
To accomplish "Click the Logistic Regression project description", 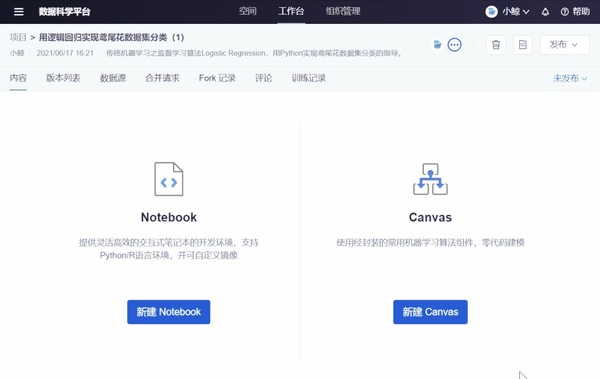I will (254, 53).
